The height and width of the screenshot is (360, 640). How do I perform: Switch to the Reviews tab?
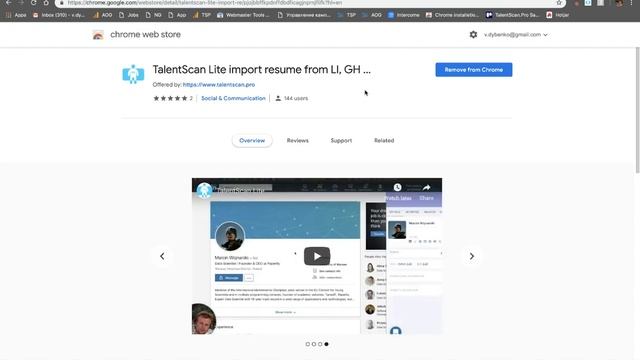pos(298,140)
